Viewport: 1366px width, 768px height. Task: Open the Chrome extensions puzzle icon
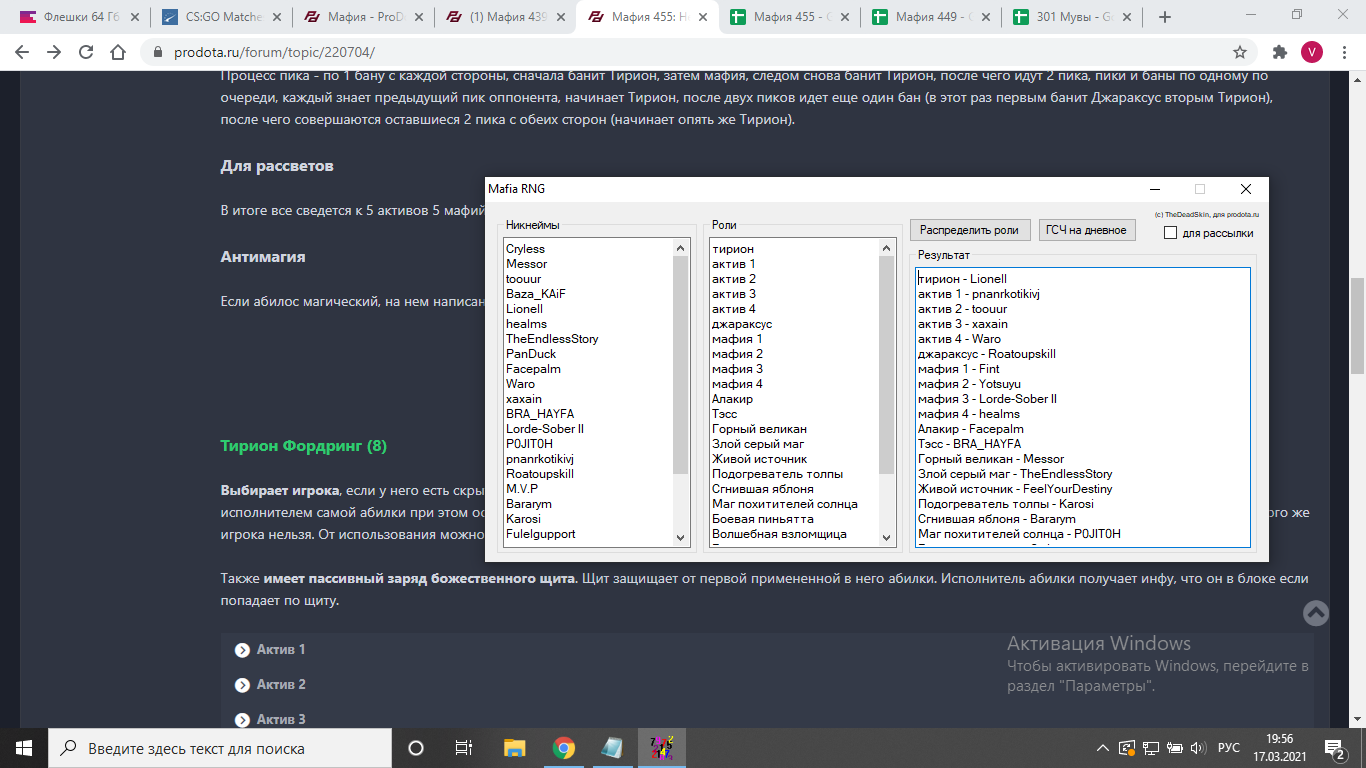(x=1279, y=52)
